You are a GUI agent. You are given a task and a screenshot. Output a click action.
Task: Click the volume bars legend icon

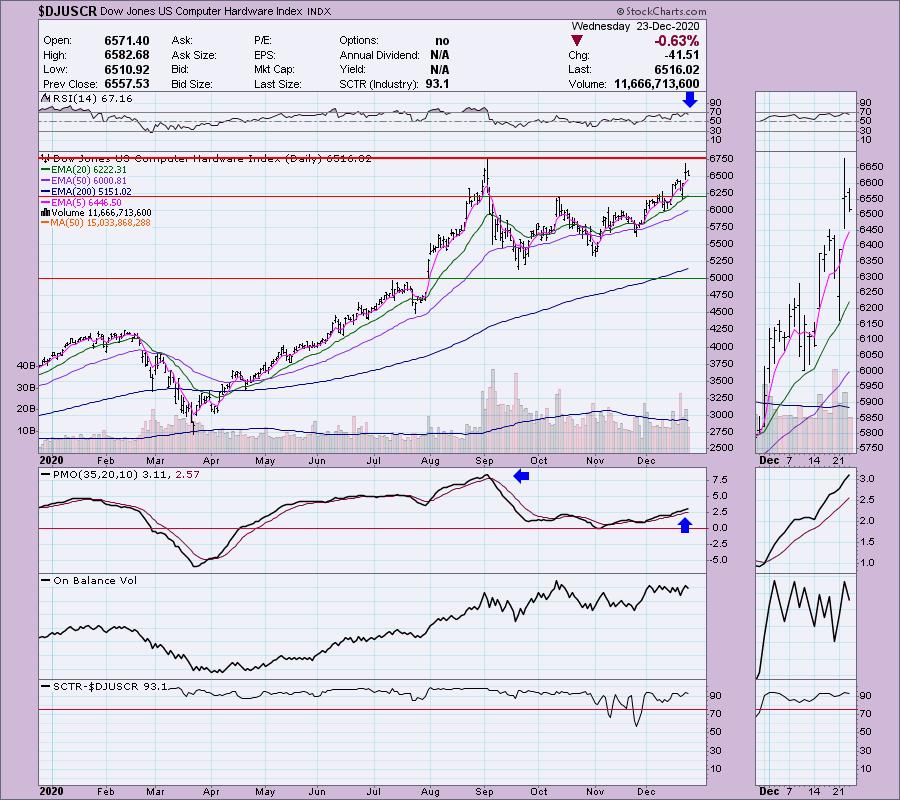[45, 212]
